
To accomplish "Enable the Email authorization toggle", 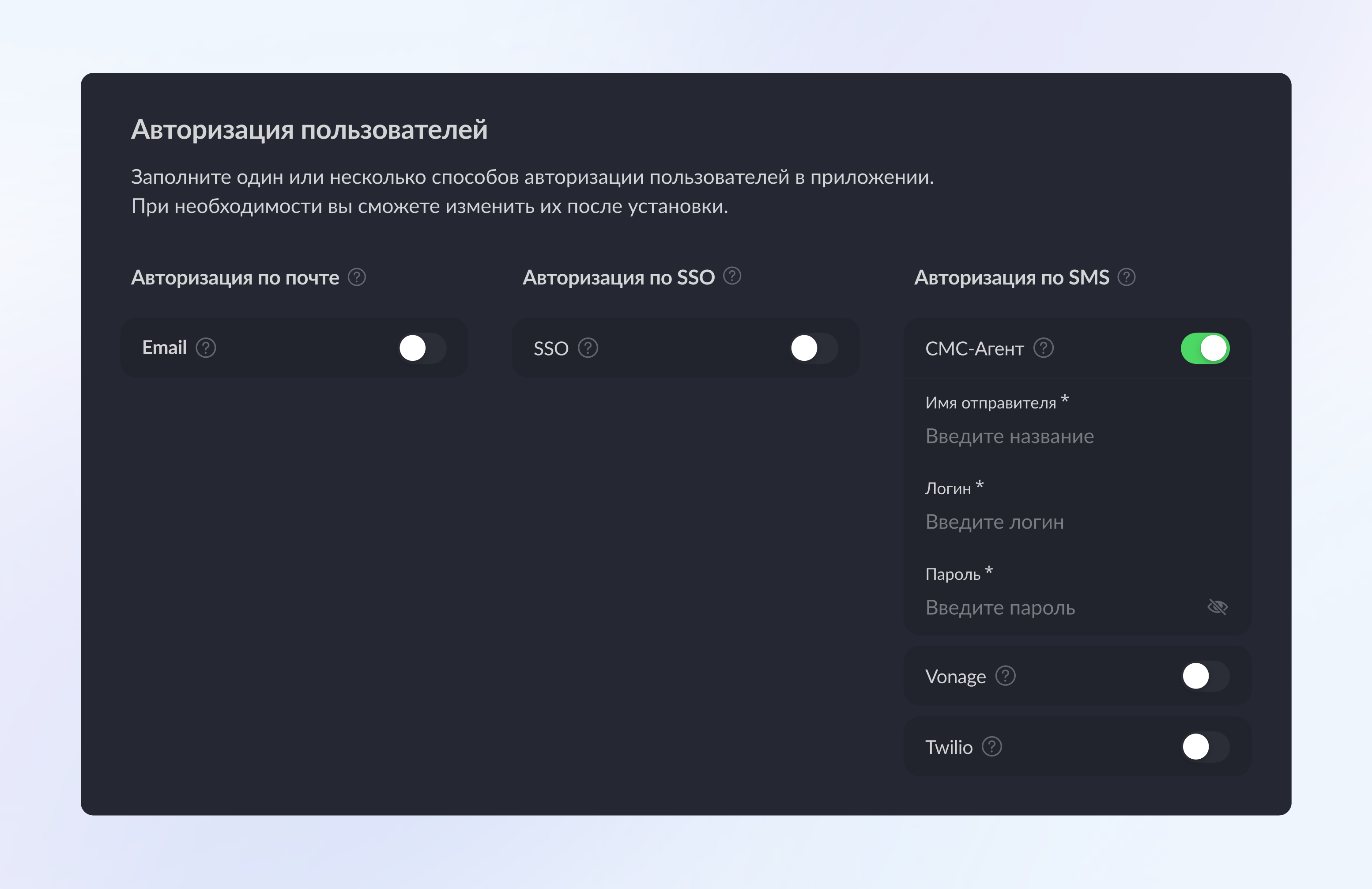I will click(x=422, y=348).
